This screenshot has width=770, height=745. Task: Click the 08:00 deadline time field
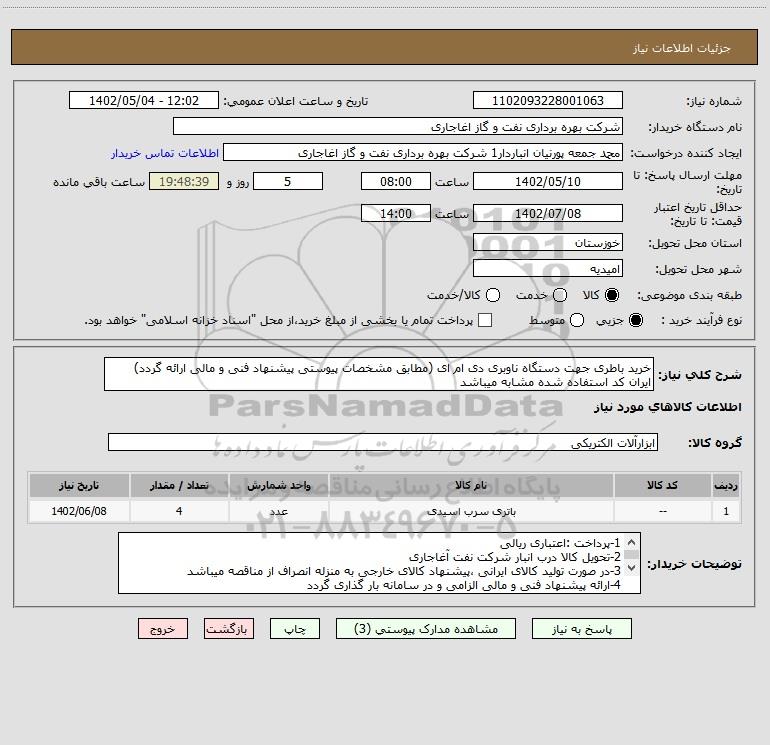tap(396, 181)
